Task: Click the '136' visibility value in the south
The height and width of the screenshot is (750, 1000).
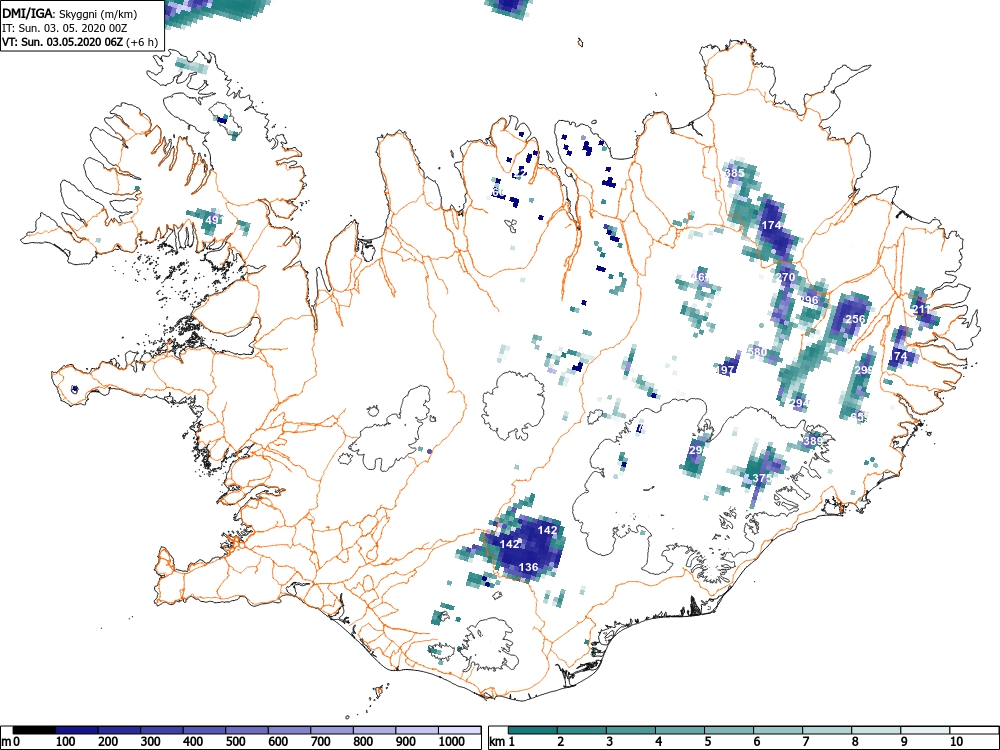Action: click(528, 566)
